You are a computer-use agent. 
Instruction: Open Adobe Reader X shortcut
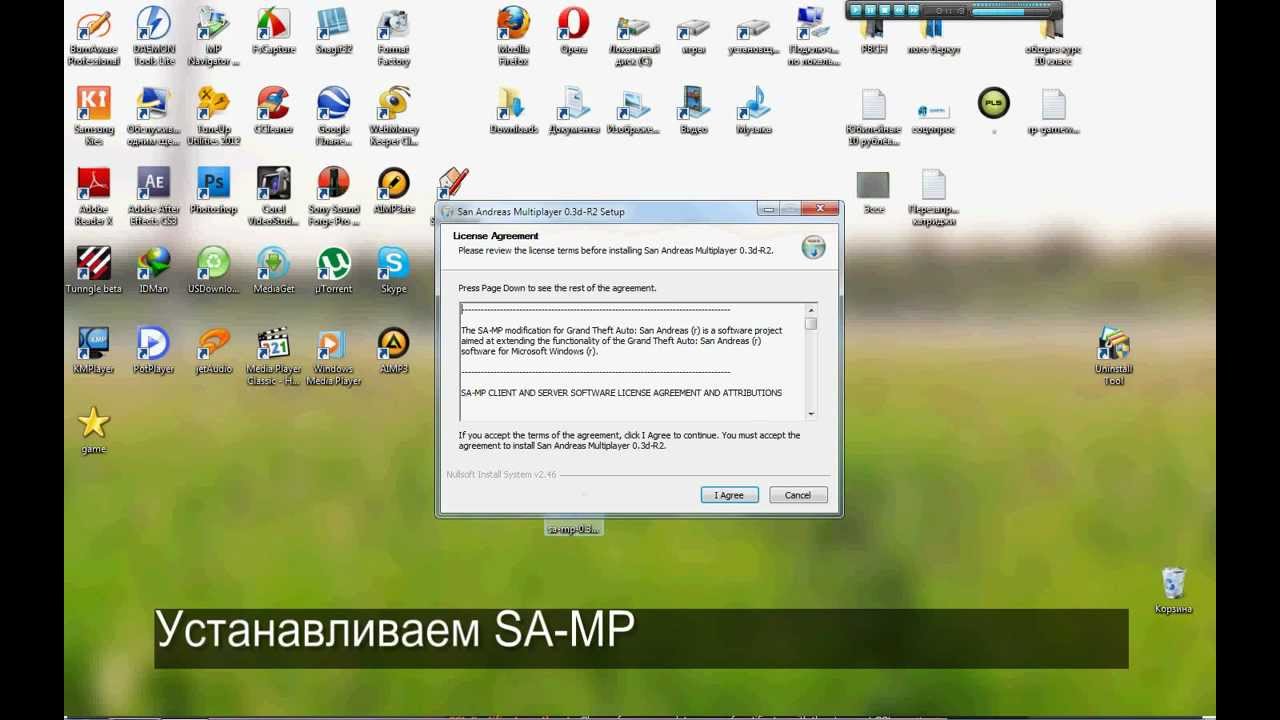[93, 195]
